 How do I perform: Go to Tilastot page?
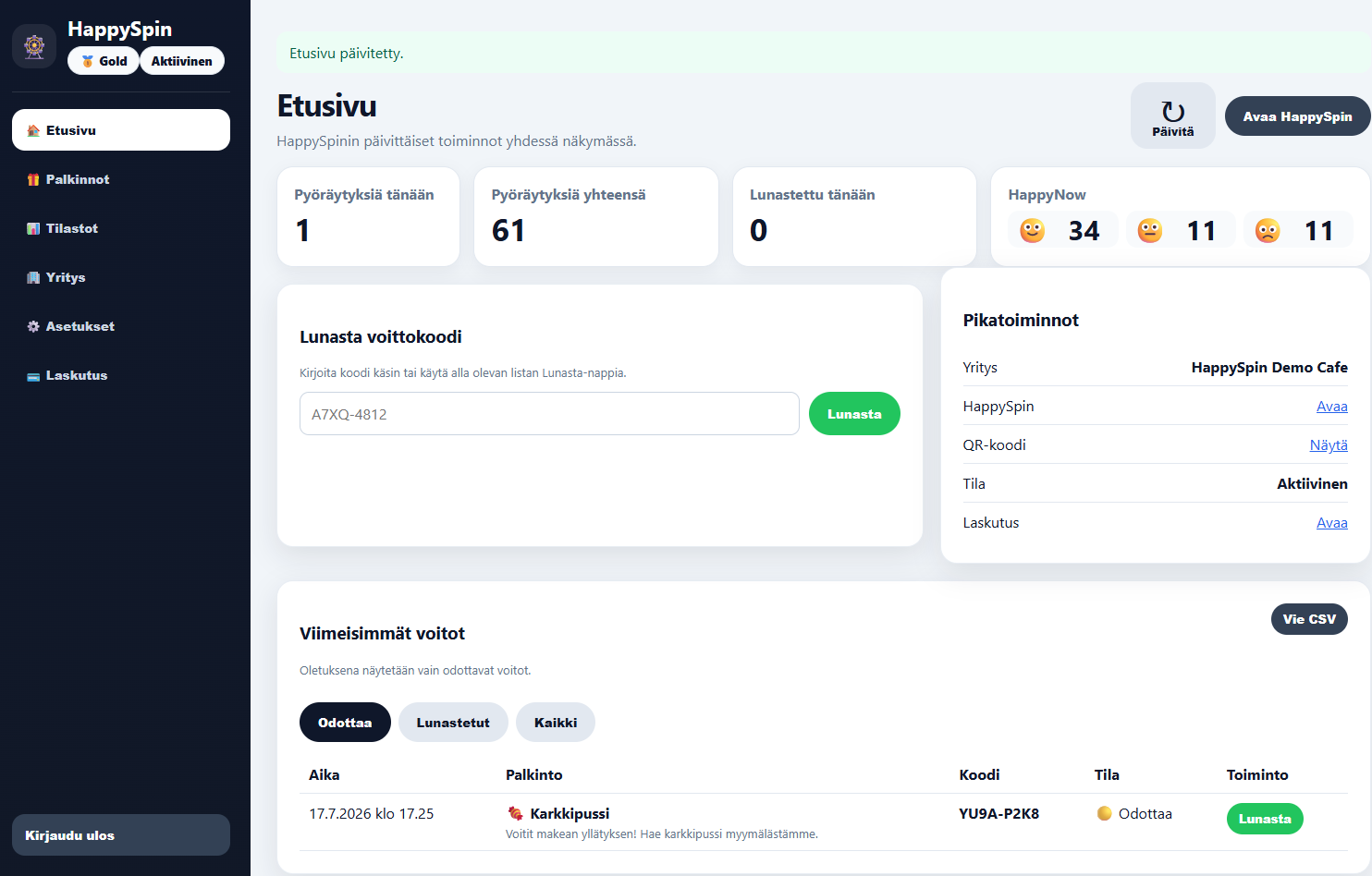point(121,228)
